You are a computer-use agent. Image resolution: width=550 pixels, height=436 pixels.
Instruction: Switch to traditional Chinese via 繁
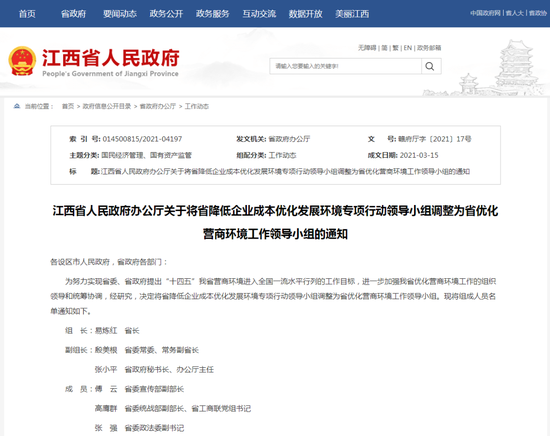(x=396, y=48)
